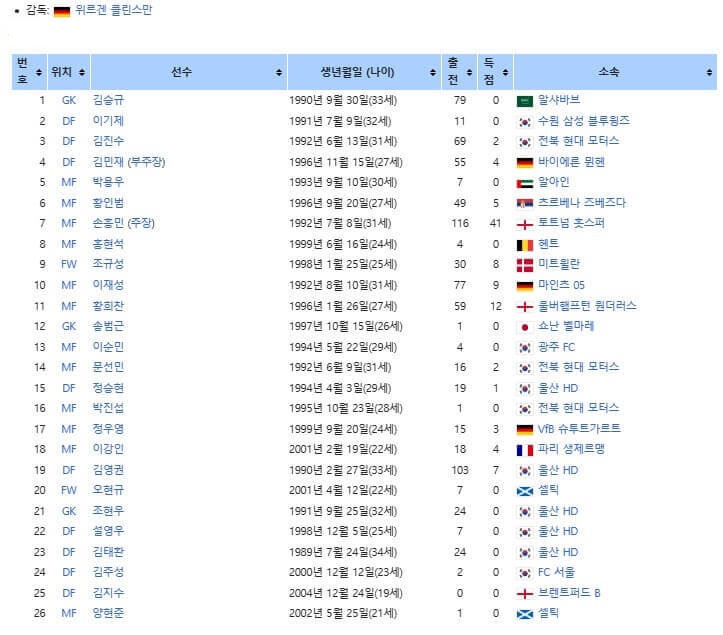
Task: Select birthdate 1992년 7월 8일(31세)
Action: click(x=340, y=224)
